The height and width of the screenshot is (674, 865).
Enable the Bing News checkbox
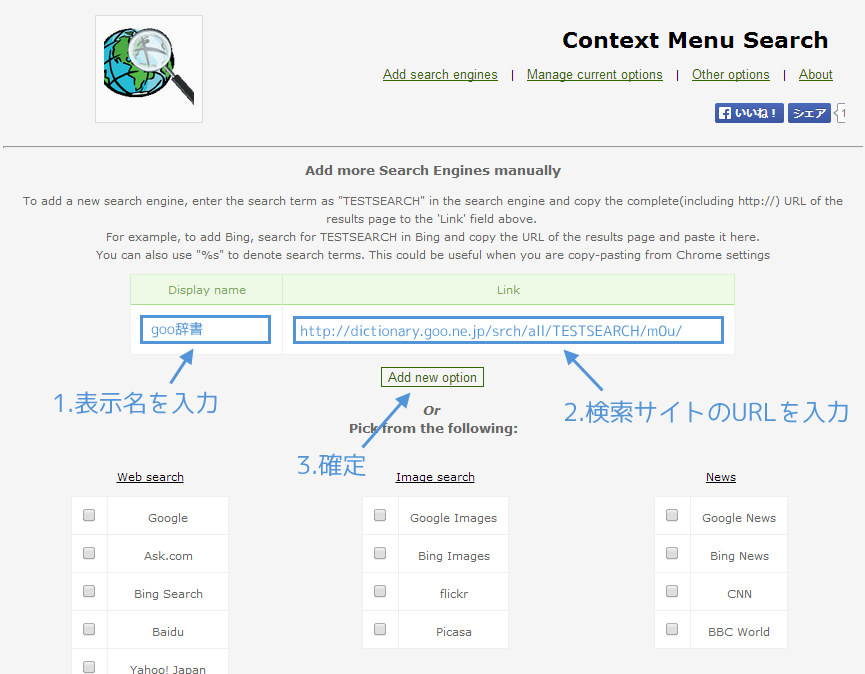[672, 553]
